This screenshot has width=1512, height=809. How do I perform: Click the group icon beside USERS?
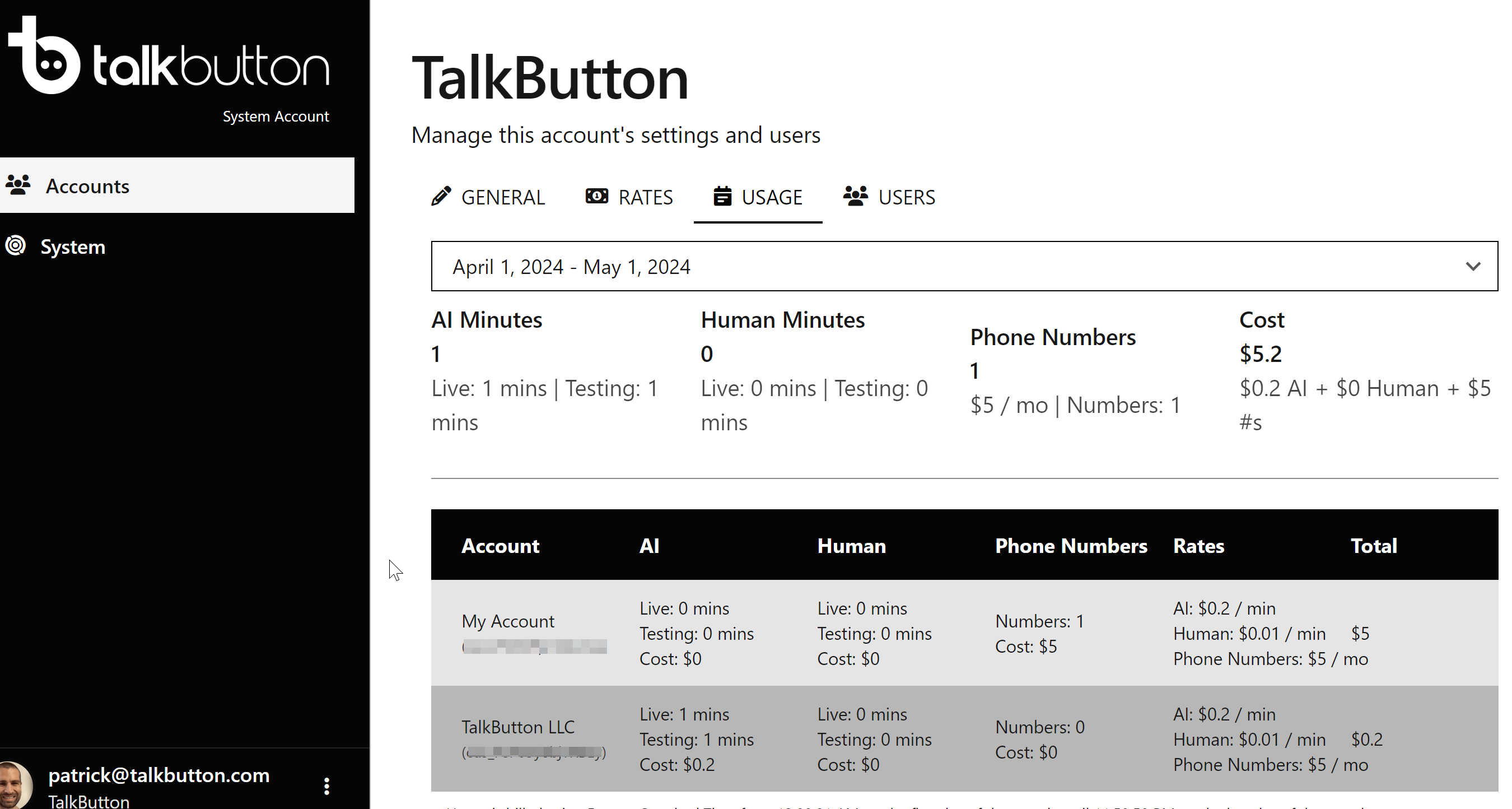[x=855, y=196]
